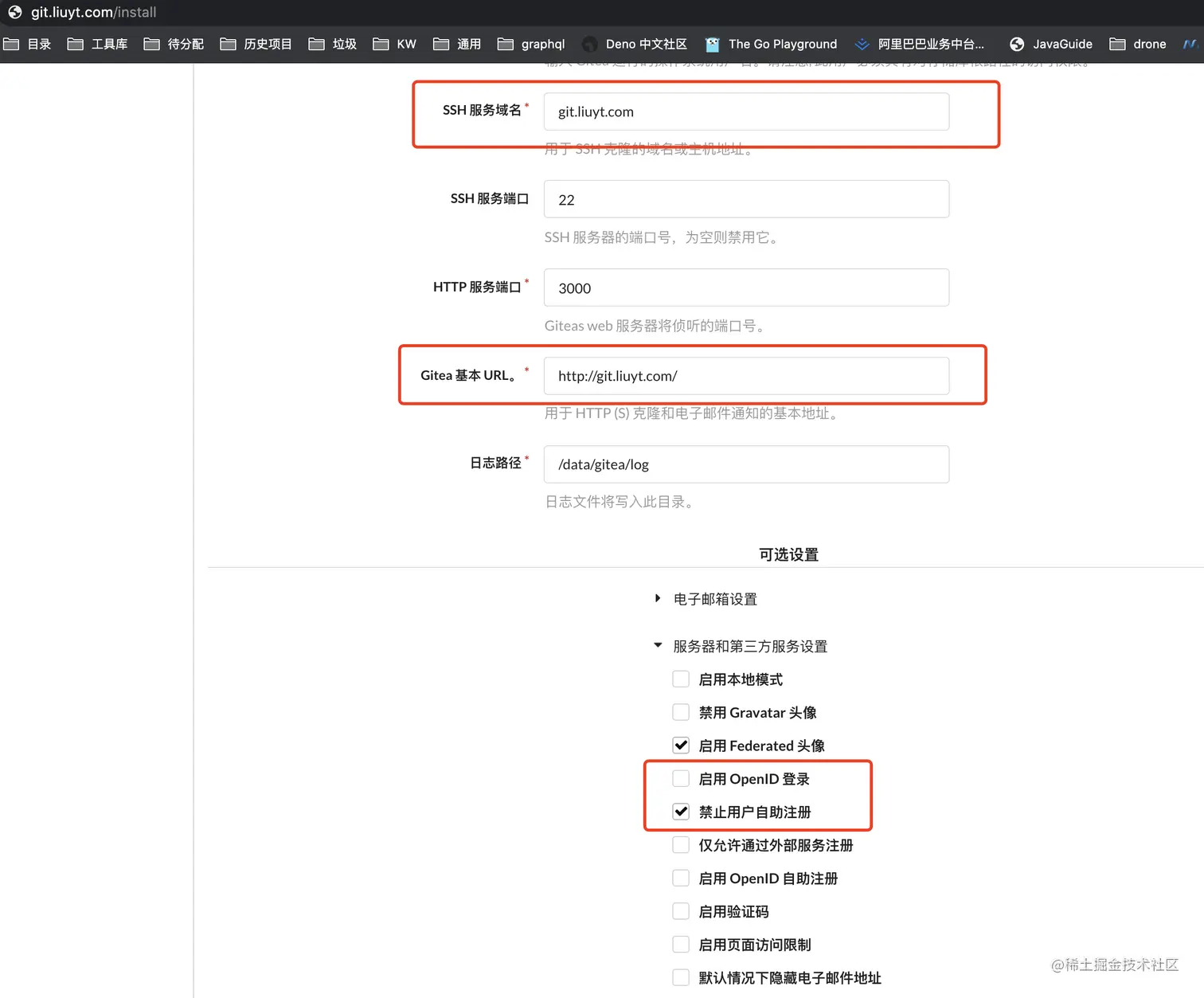
Task: Uncheck 禁止用户自助注册 checkbox
Action: tap(681, 812)
